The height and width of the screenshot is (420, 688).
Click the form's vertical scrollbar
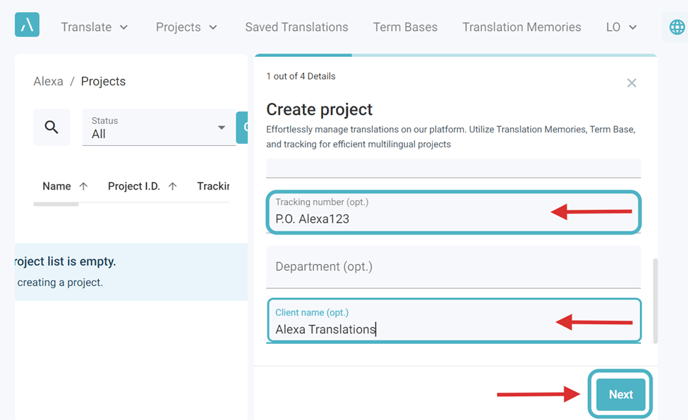click(656, 301)
